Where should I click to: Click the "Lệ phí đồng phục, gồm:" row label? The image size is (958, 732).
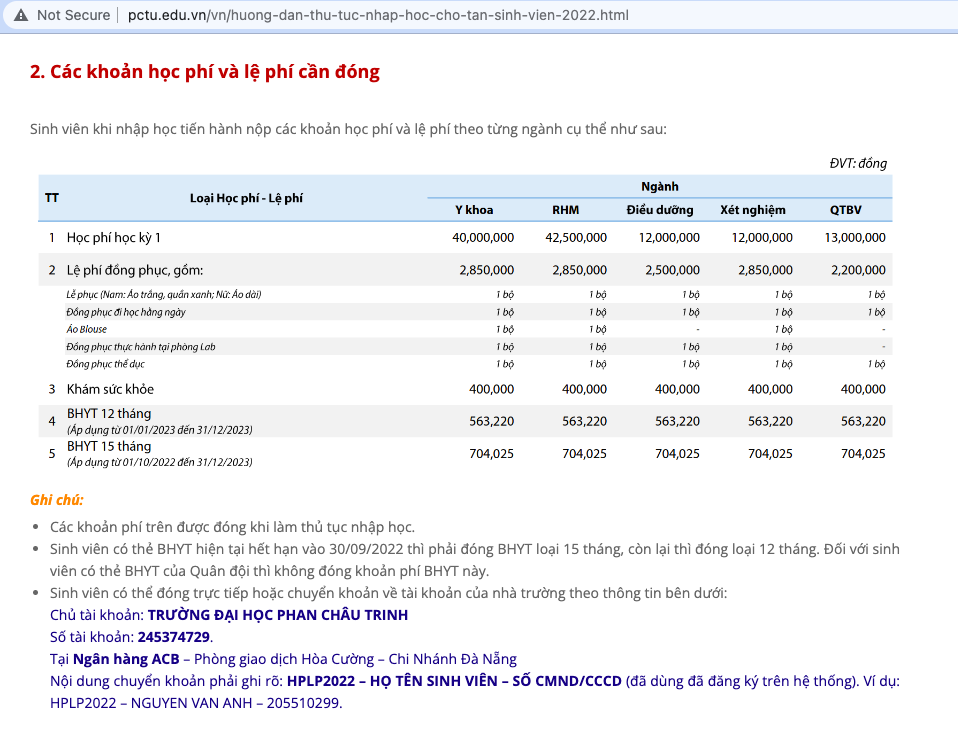point(135,270)
